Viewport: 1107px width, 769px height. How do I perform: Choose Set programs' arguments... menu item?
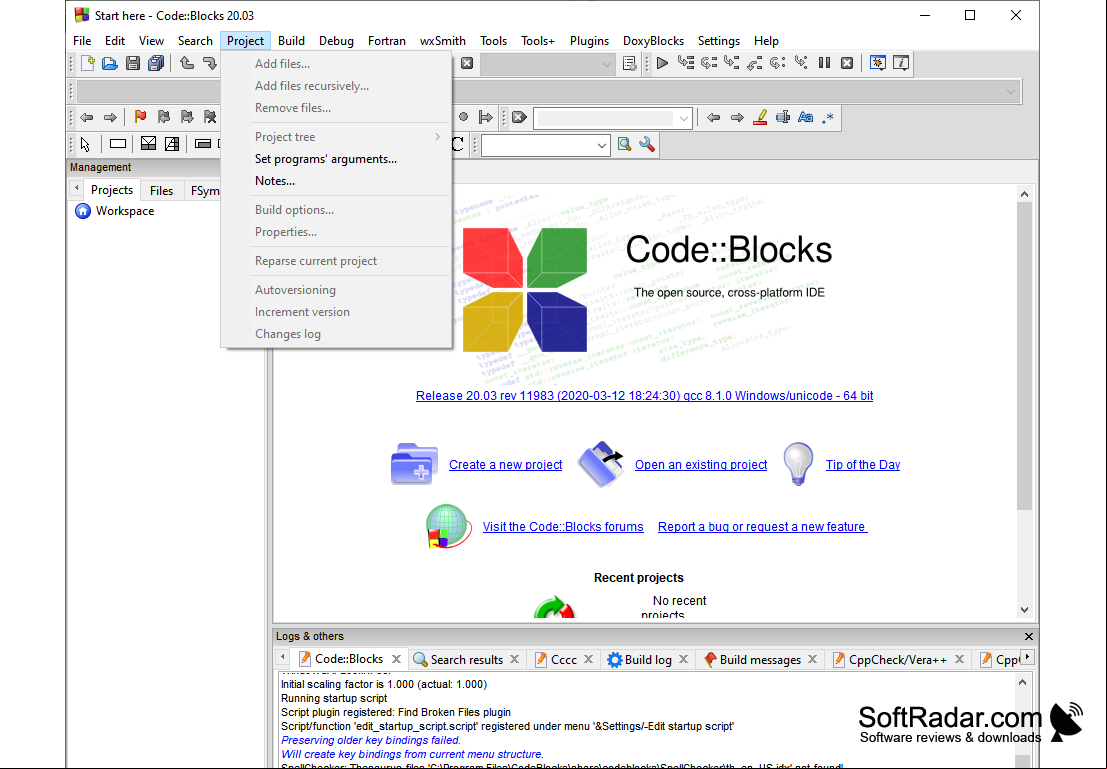tap(325, 159)
